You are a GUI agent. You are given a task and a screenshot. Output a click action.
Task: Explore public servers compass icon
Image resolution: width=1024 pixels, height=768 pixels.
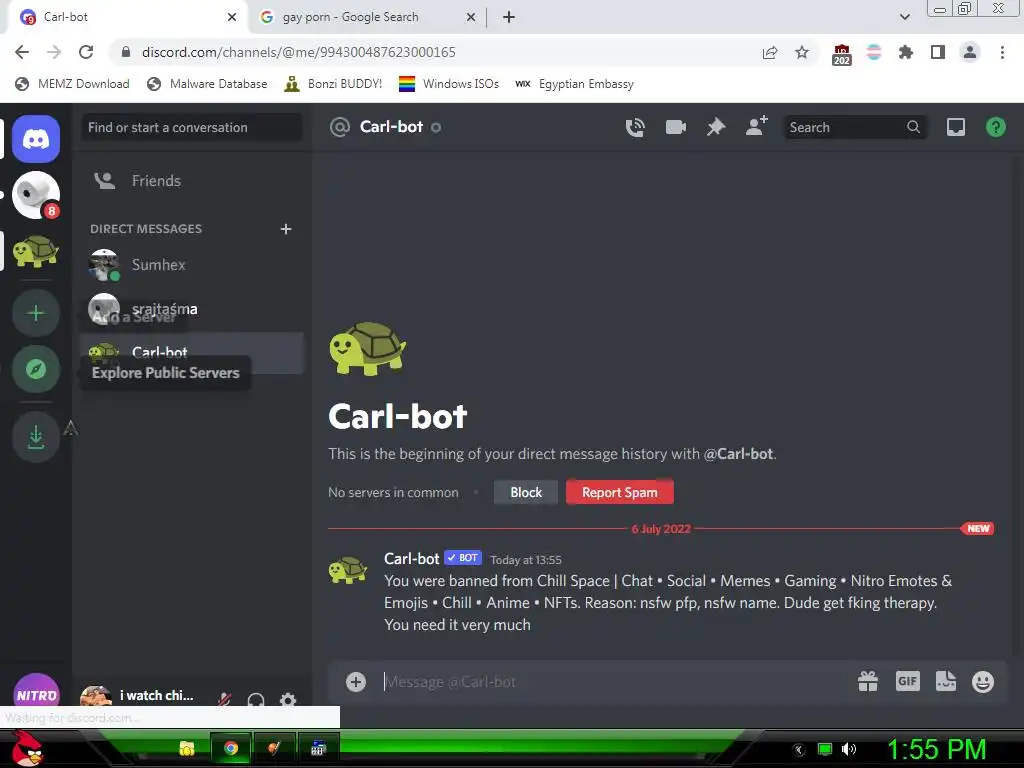[x=36, y=369]
